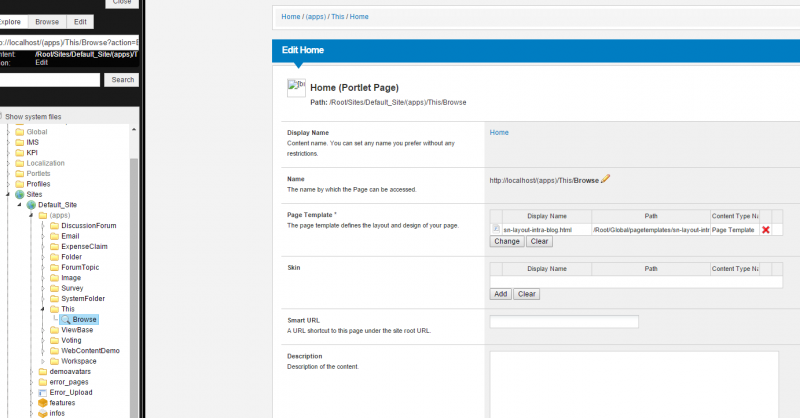Click the KPI folder icon
800x418 pixels.
click(20, 153)
